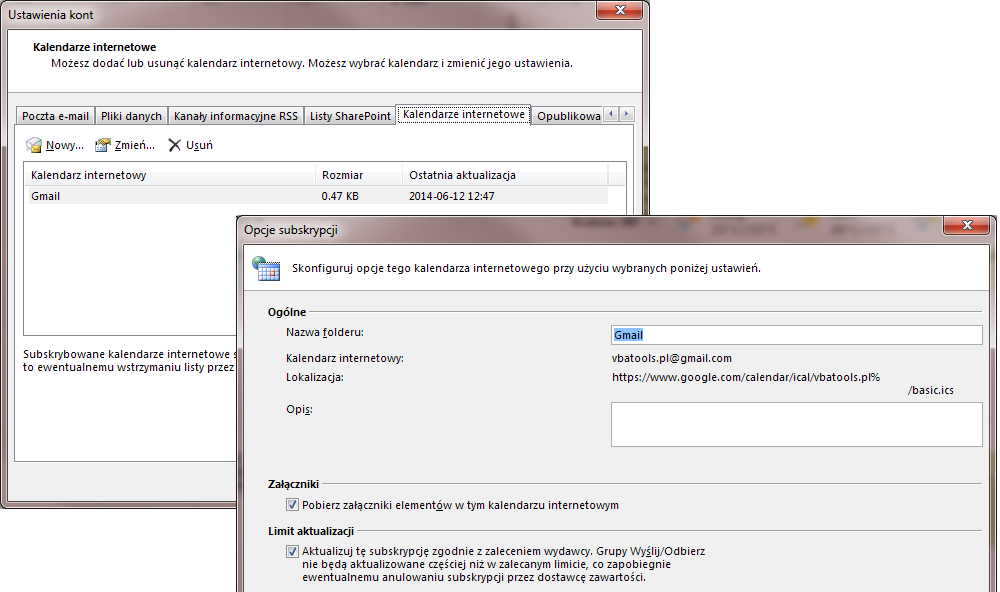1000x592 pixels.
Task: Click the Załączniki section heading
Action: click(293, 484)
